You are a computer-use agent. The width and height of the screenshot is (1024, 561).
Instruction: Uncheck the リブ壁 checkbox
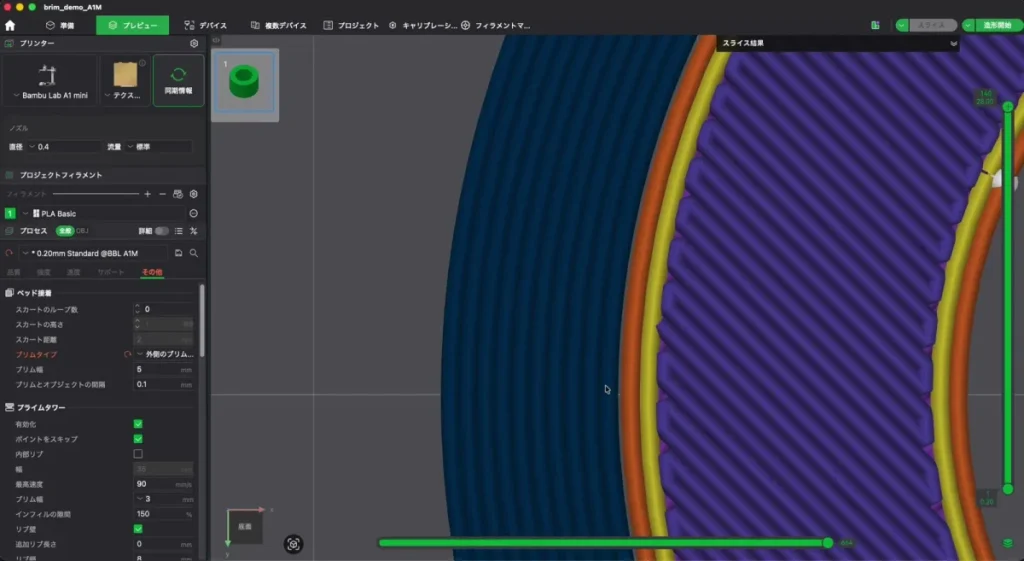pyautogui.click(x=138, y=529)
